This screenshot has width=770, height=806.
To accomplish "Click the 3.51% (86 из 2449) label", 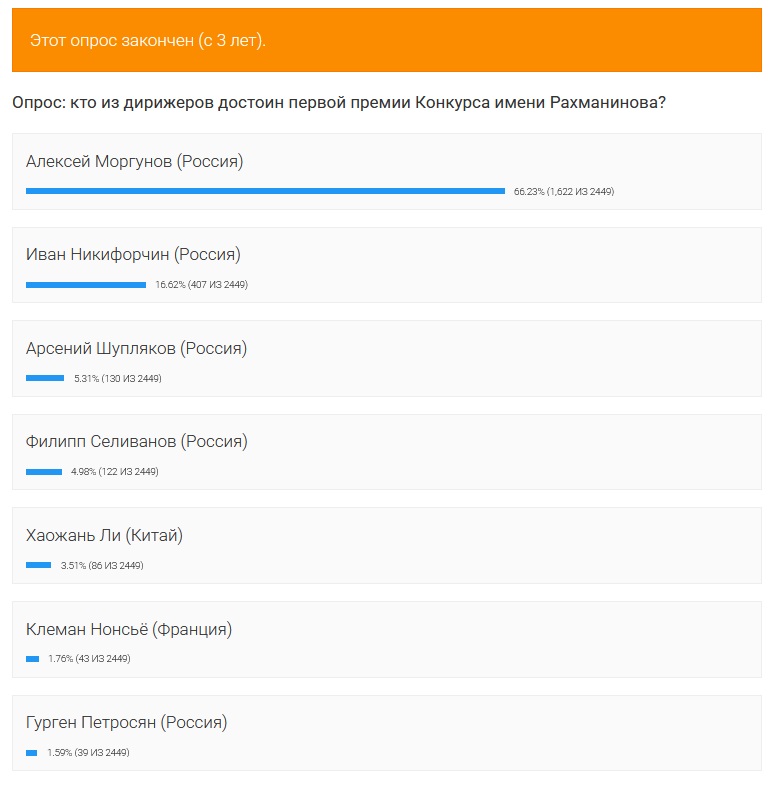I will click(x=102, y=565).
